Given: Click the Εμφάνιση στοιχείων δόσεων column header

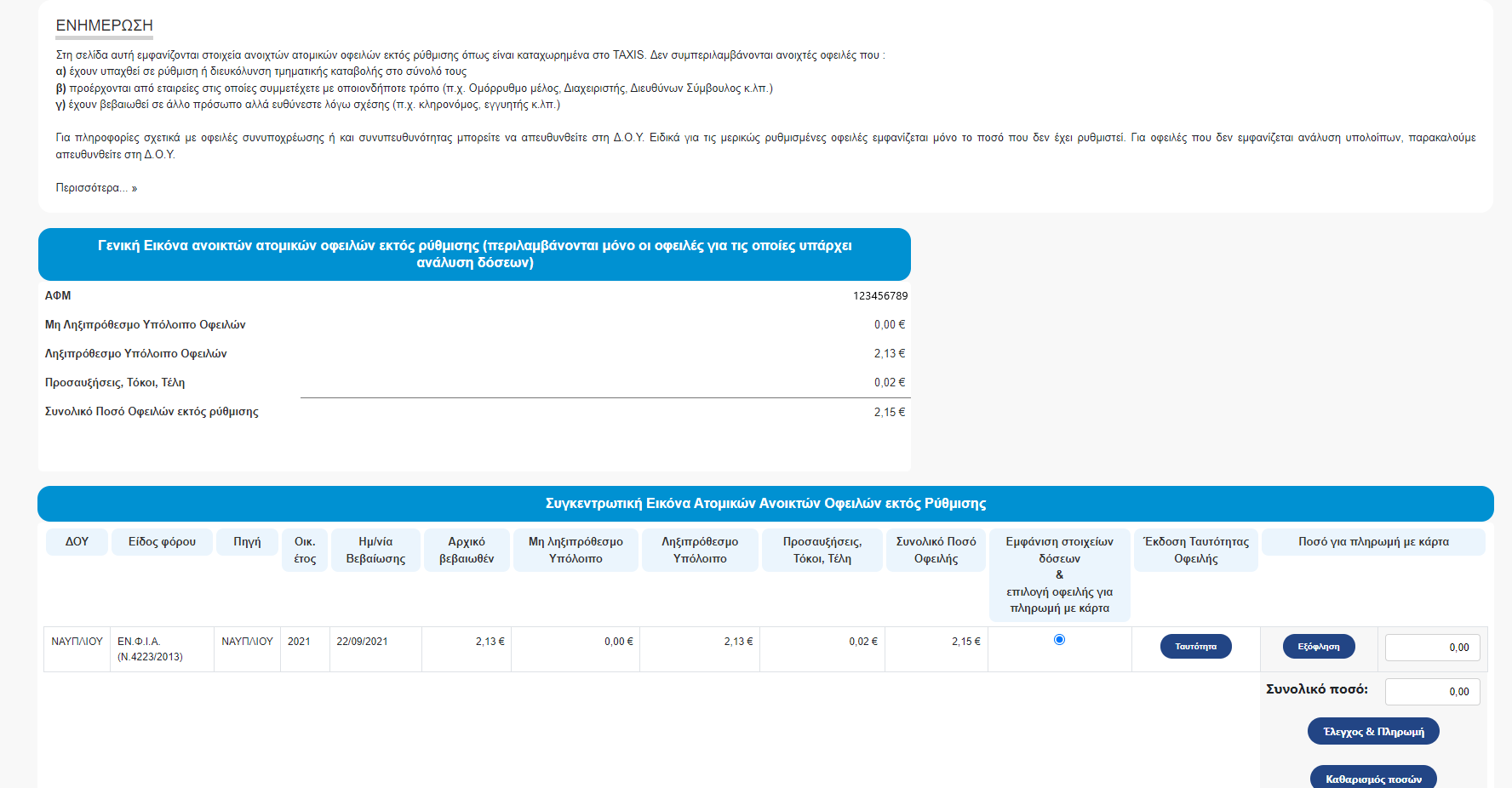Looking at the screenshot, I should (x=1060, y=575).
